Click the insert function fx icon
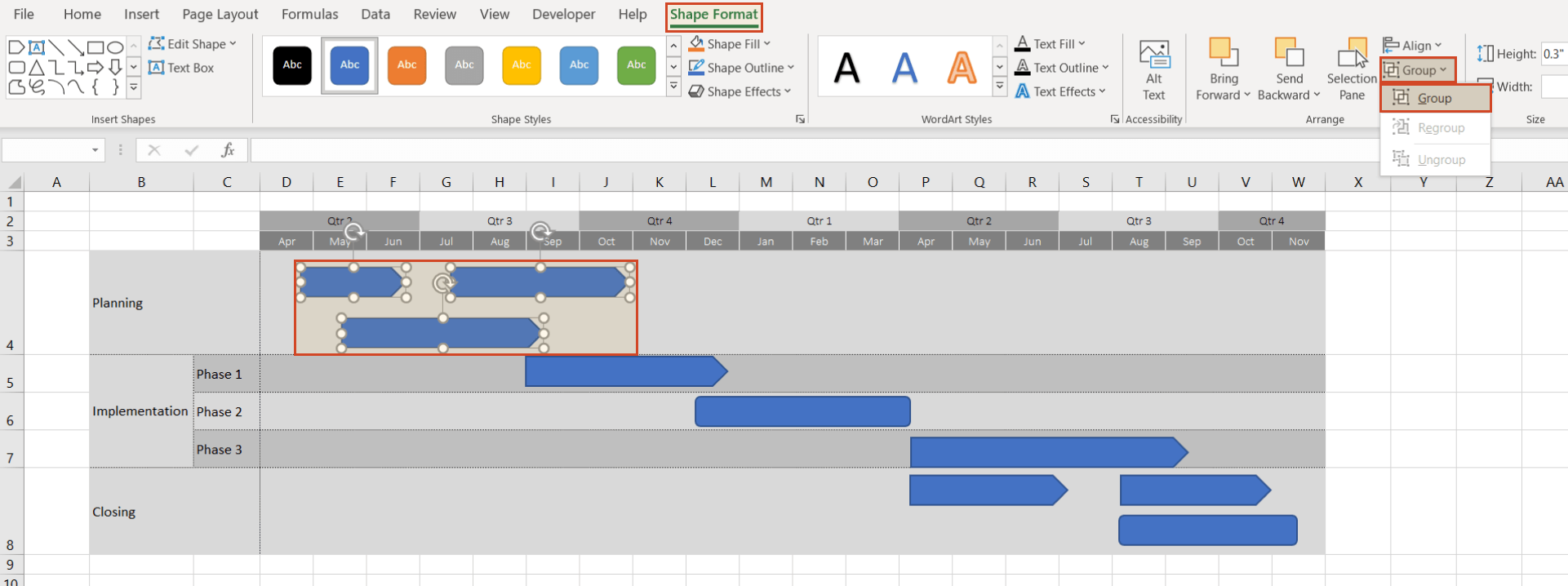Viewport: 1568px width, 586px height. [x=228, y=150]
